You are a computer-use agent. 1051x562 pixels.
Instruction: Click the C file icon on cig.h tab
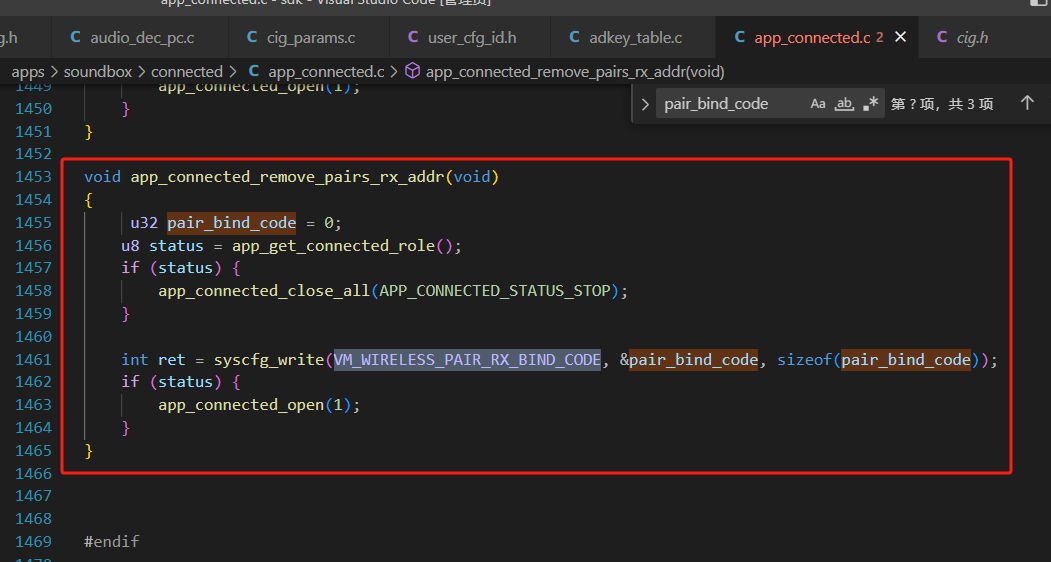tap(942, 38)
